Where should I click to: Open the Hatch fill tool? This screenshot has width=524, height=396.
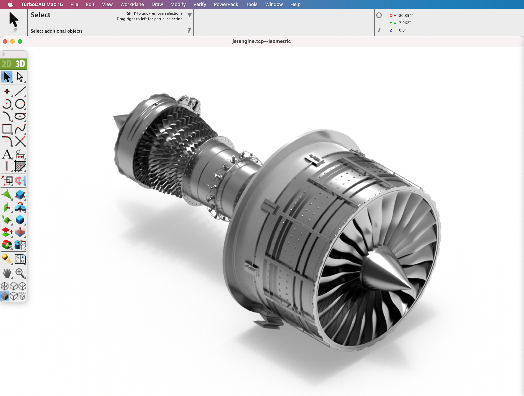point(20,166)
